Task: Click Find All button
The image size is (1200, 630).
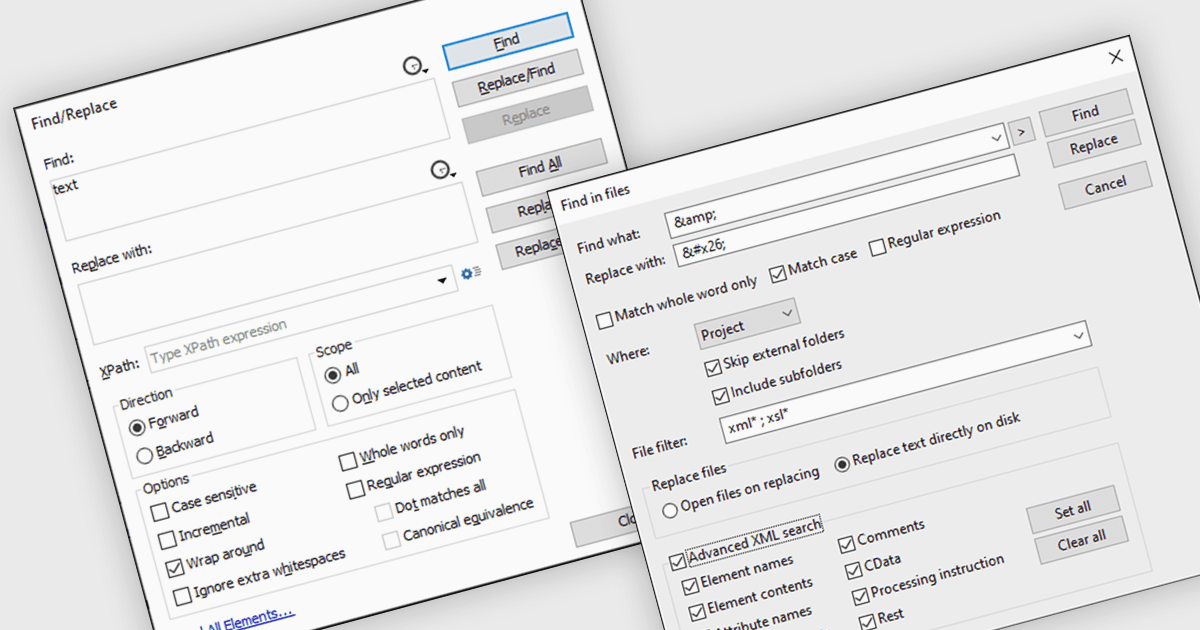Action: tap(540, 167)
